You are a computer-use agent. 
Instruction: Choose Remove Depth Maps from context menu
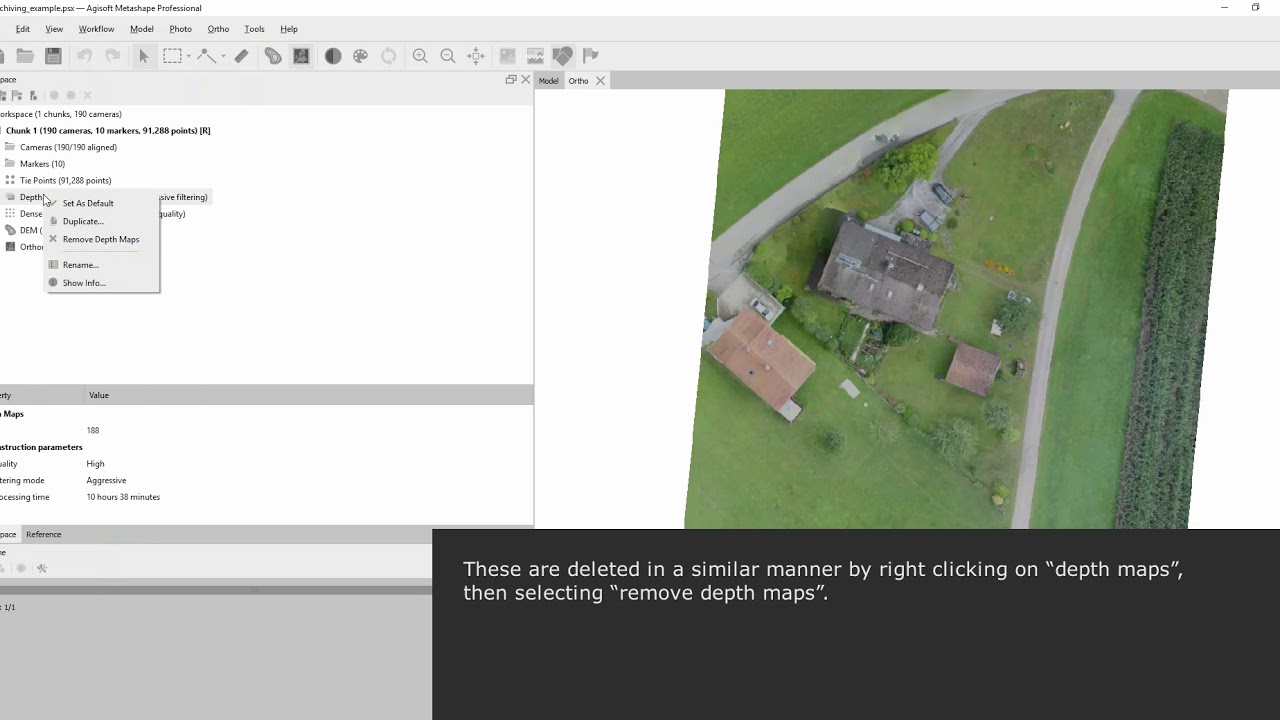pos(100,239)
